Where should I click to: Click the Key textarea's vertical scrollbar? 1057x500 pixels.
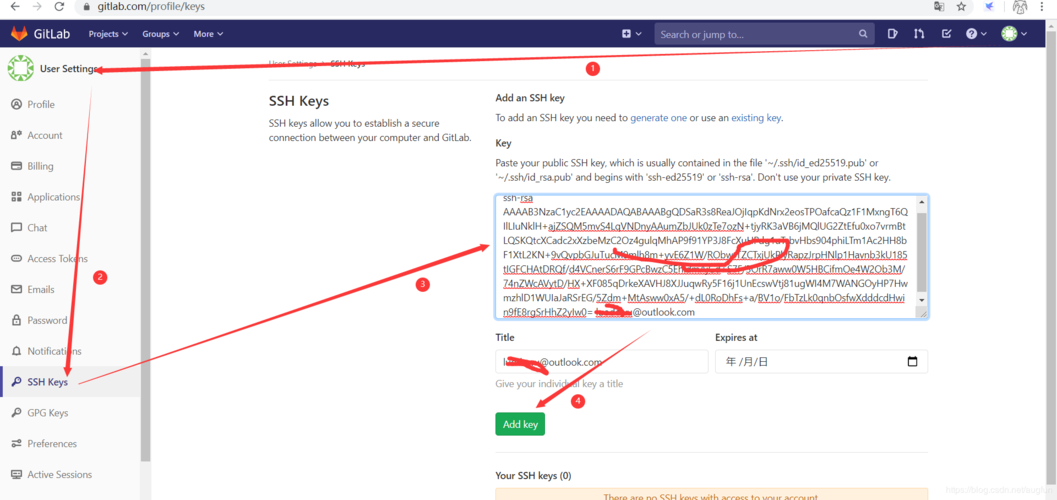(922, 250)
